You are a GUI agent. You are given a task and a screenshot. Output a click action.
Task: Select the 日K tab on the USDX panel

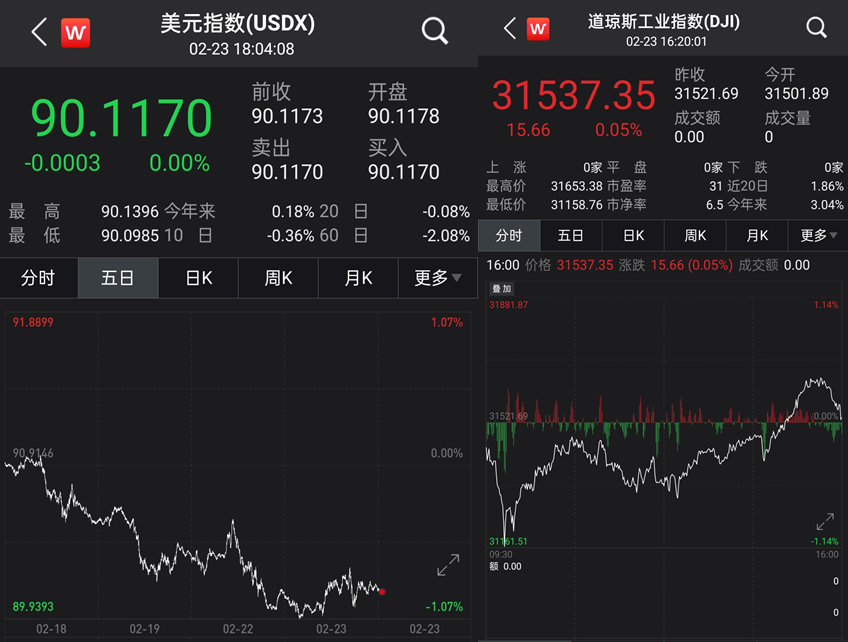pos(197,278)
